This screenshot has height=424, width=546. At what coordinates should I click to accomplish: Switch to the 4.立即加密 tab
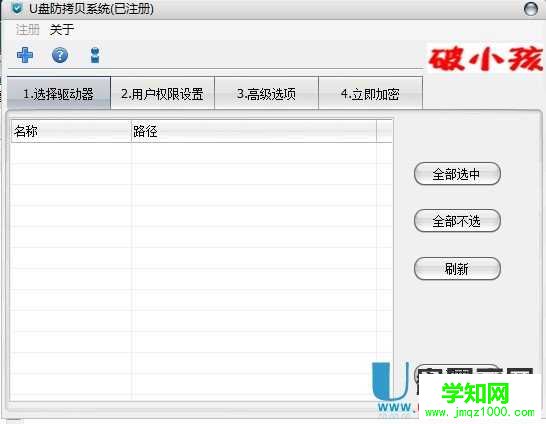click(x=370, y=94)
